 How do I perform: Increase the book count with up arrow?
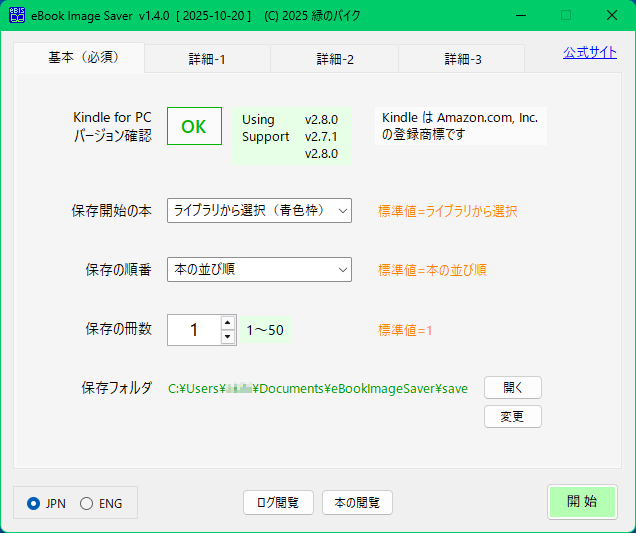point(228,322)
